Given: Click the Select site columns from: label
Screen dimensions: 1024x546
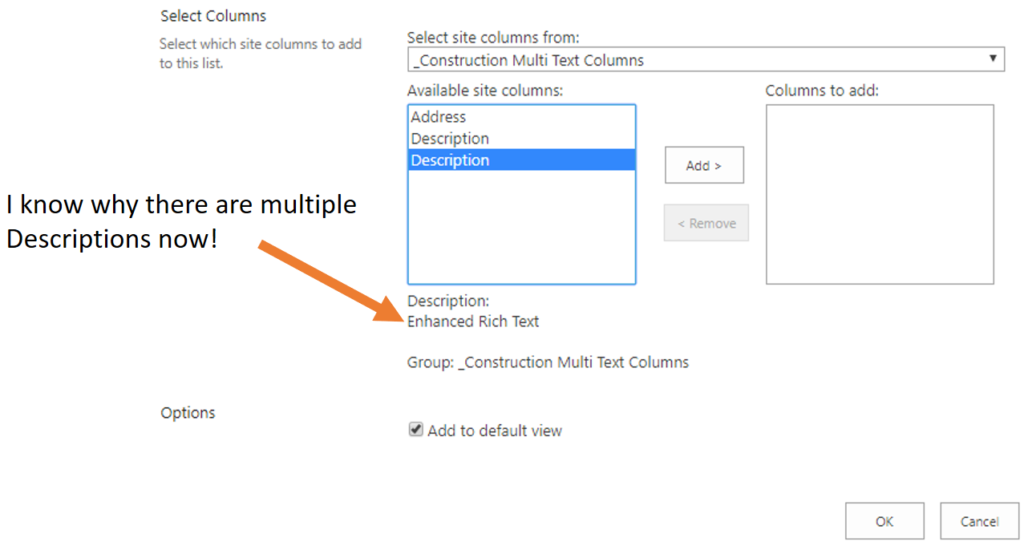Looking at the screenshot, I should [x=493, y=37].
